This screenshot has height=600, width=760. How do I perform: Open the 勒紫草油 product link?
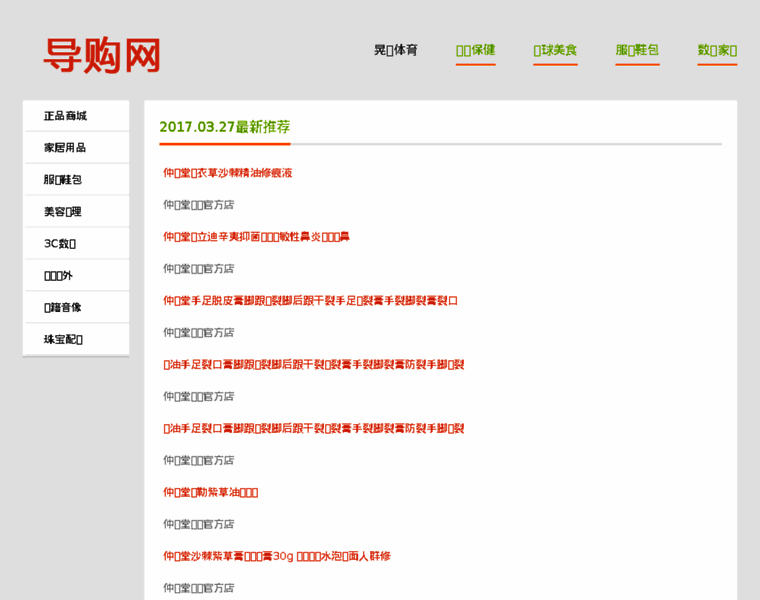[210, 493]
